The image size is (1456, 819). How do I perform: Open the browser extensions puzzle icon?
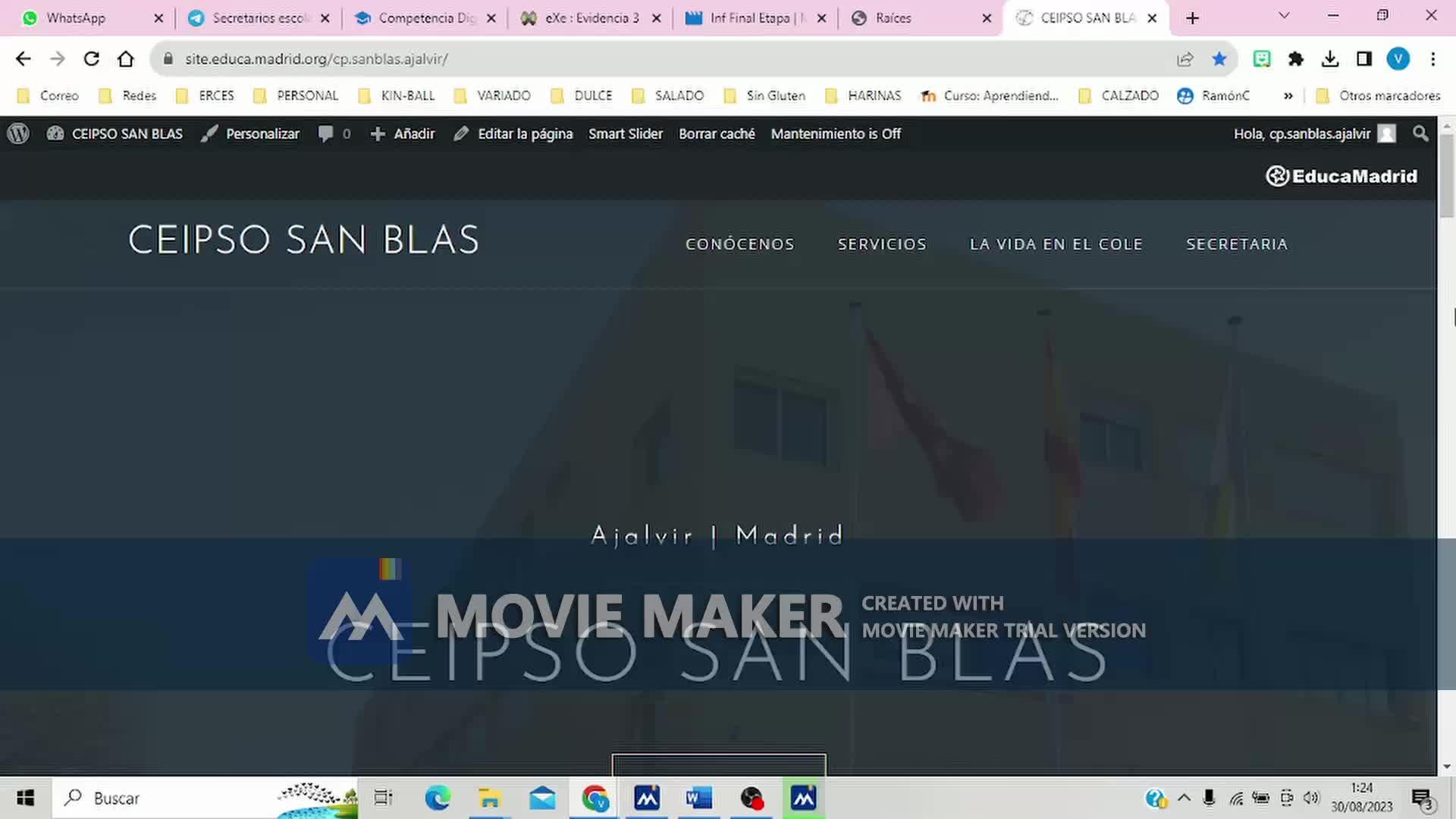[x=1296, y=59]
